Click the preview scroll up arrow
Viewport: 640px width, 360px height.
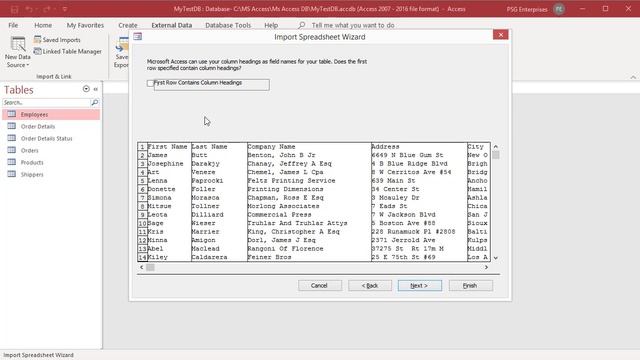(x=496, y=147)
